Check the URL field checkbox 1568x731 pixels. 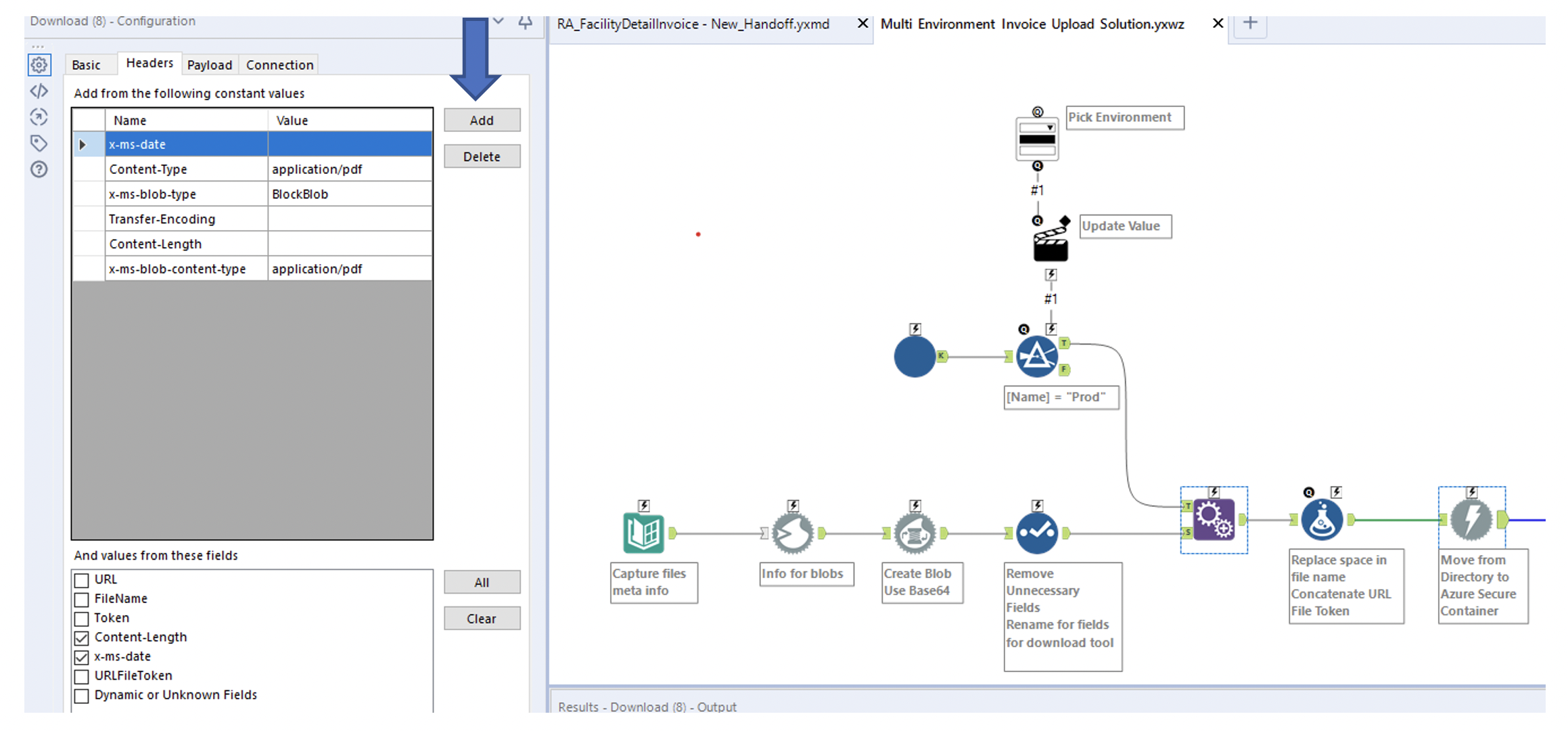click(82, 580)
